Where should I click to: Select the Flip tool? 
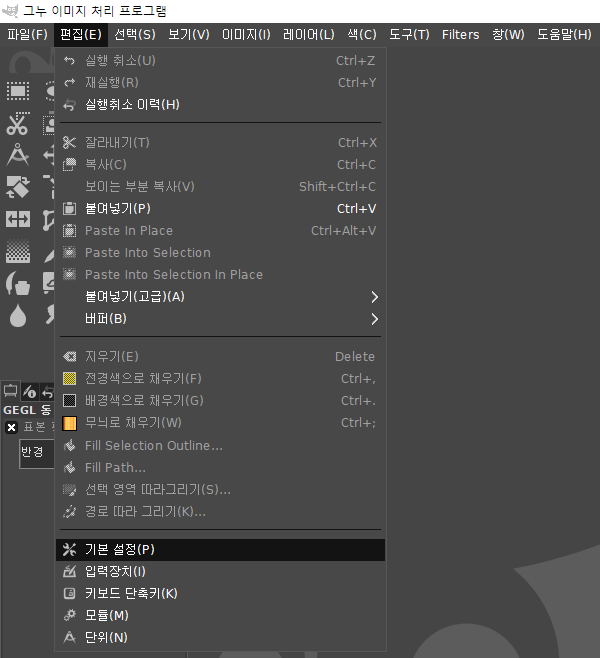(18, 219)
